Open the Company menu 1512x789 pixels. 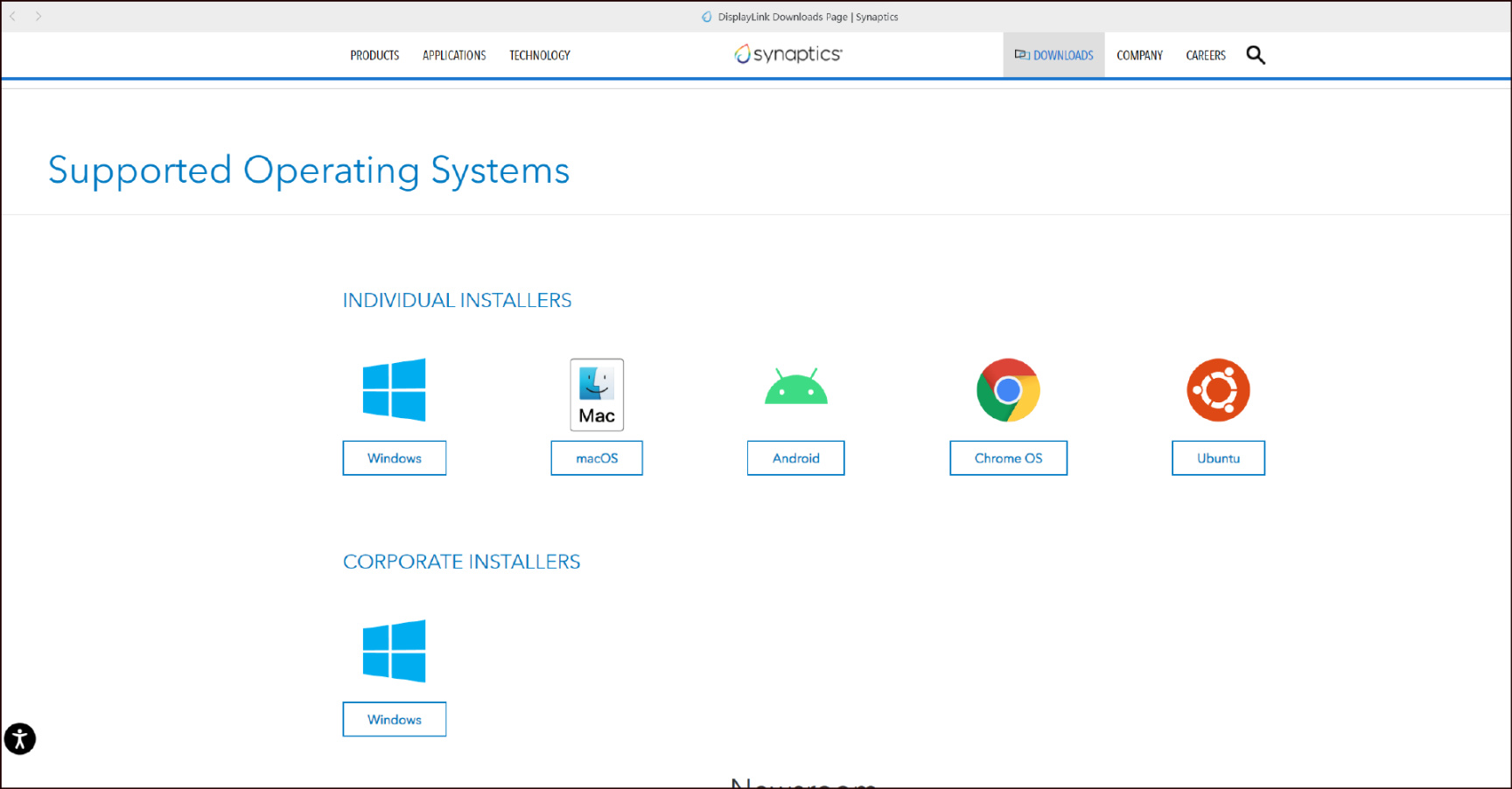pyautogui.click(x=1139, y=55)
